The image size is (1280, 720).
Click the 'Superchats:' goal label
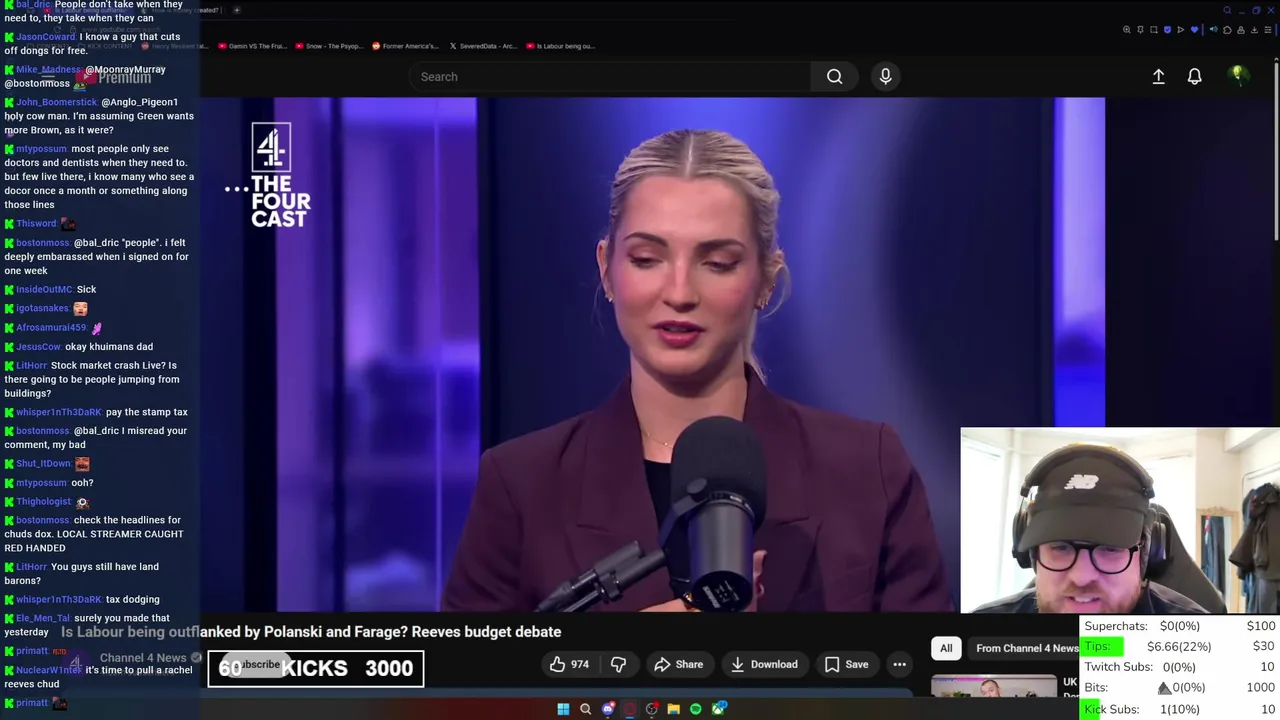(x=1116, y=626)
